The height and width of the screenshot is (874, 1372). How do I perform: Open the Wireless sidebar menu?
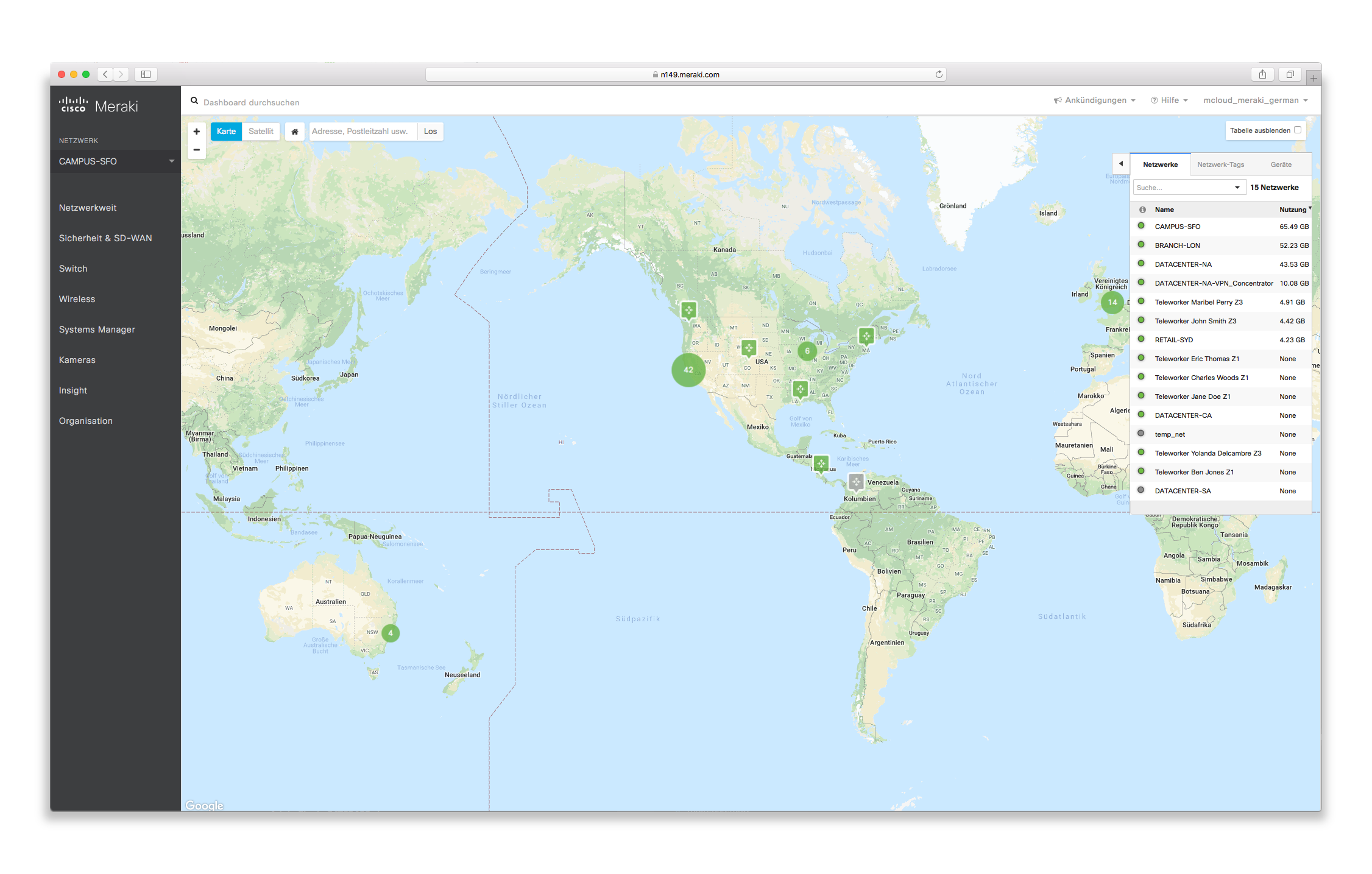coord(77,299)
